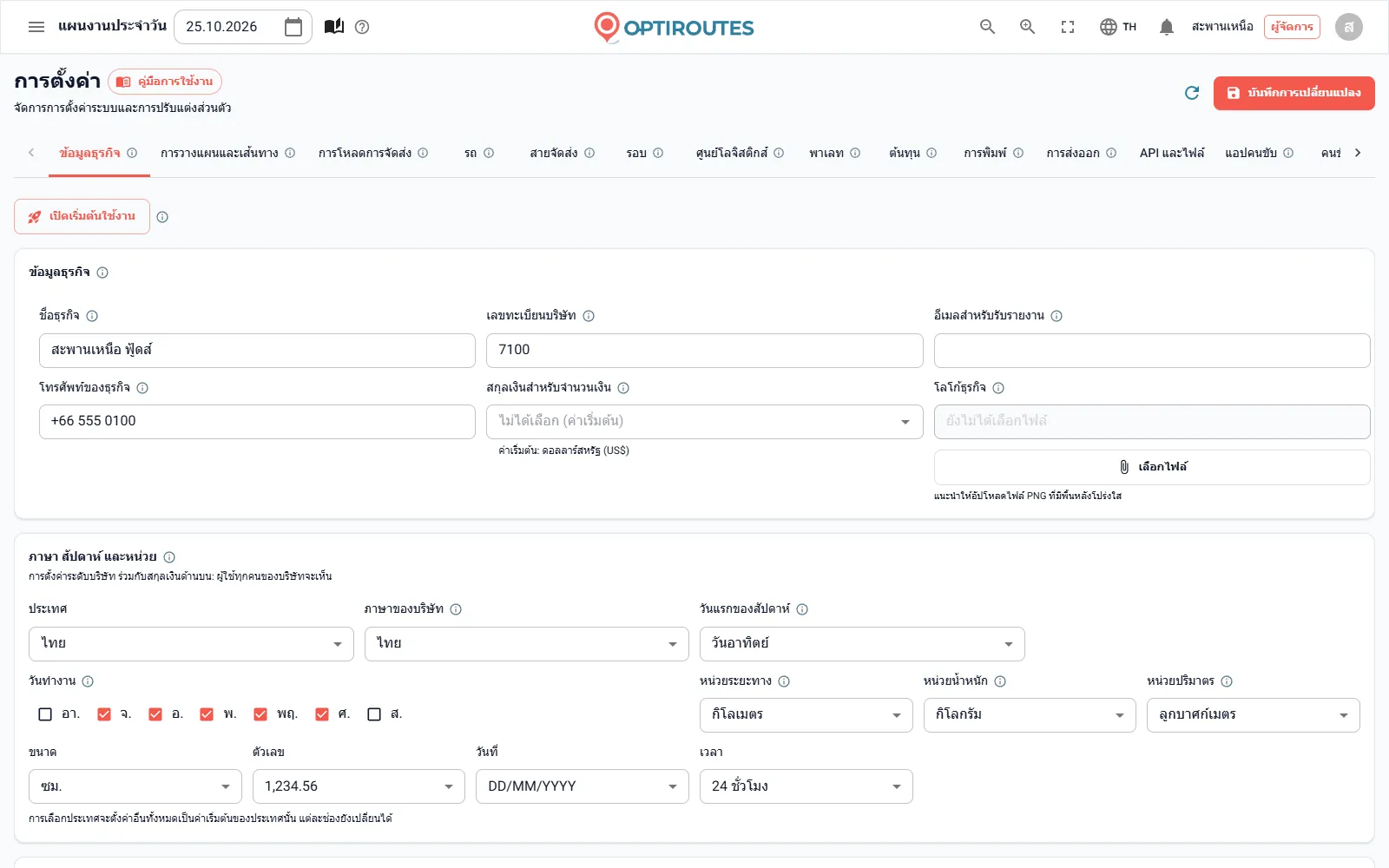Show info for ข้อมูลธุรกิจ section heading
Viewport: 1389px width, 868px height.
coord(102,273)
